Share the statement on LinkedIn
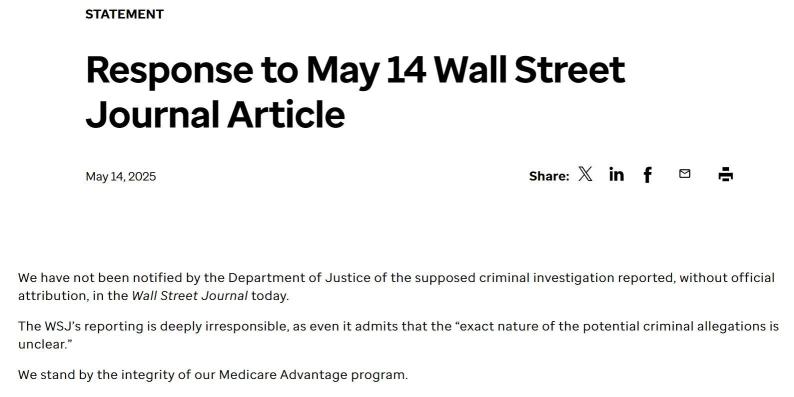 (x=616, y=174)
